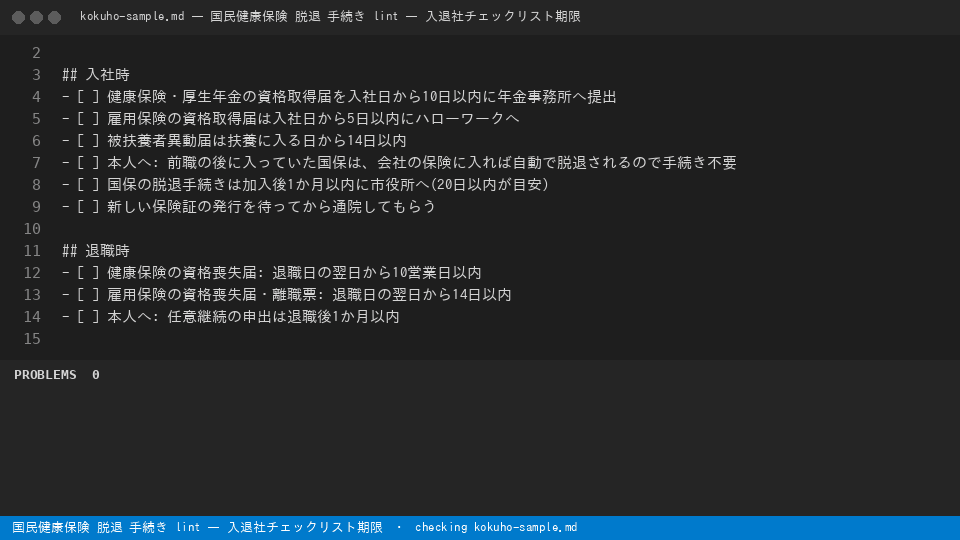Click line number 15 in gutter
The height and width of the screenshot is (540, 960).
[32, 339]
